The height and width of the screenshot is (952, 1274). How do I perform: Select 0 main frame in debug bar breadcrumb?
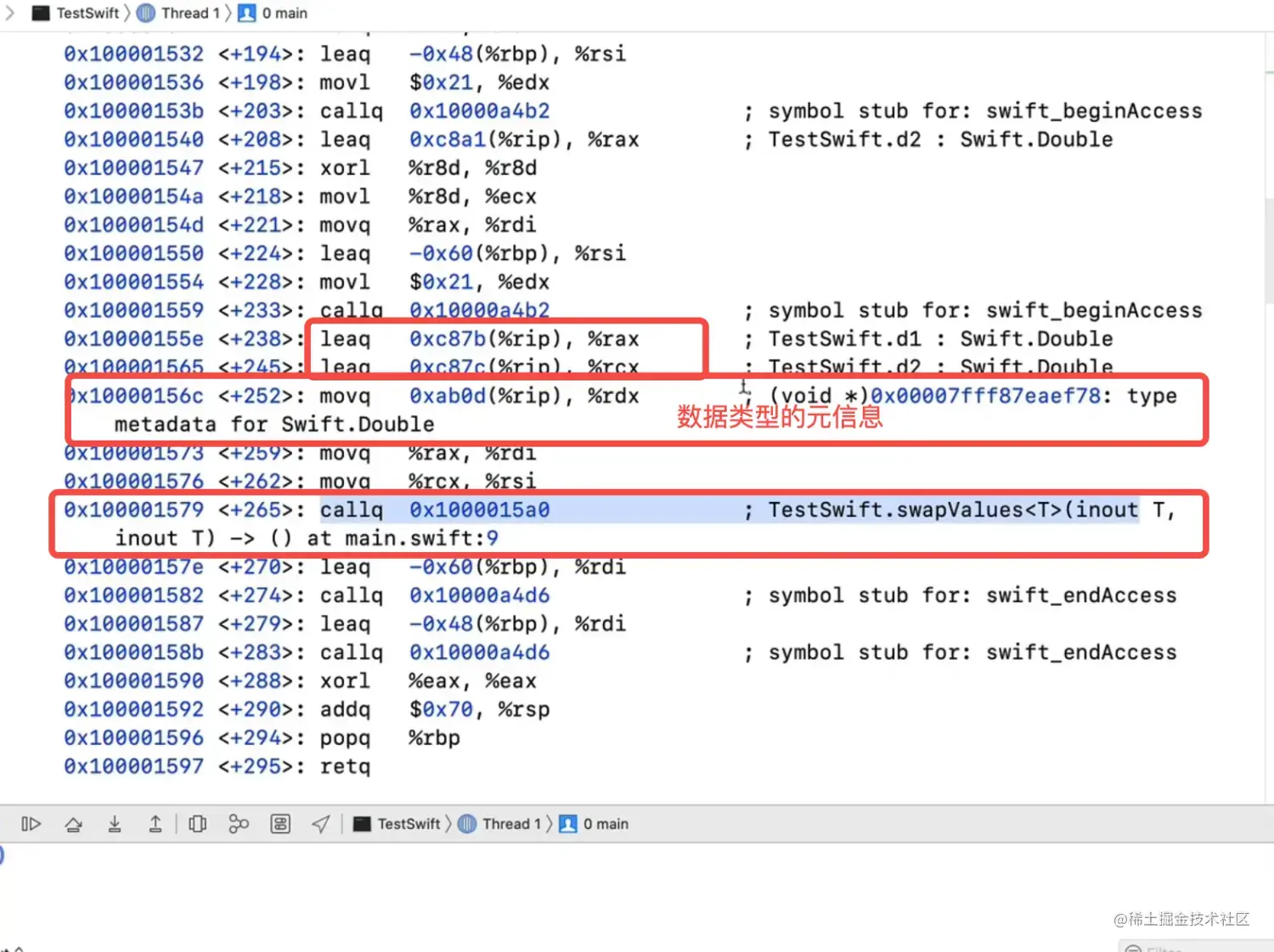pos(595,824)
